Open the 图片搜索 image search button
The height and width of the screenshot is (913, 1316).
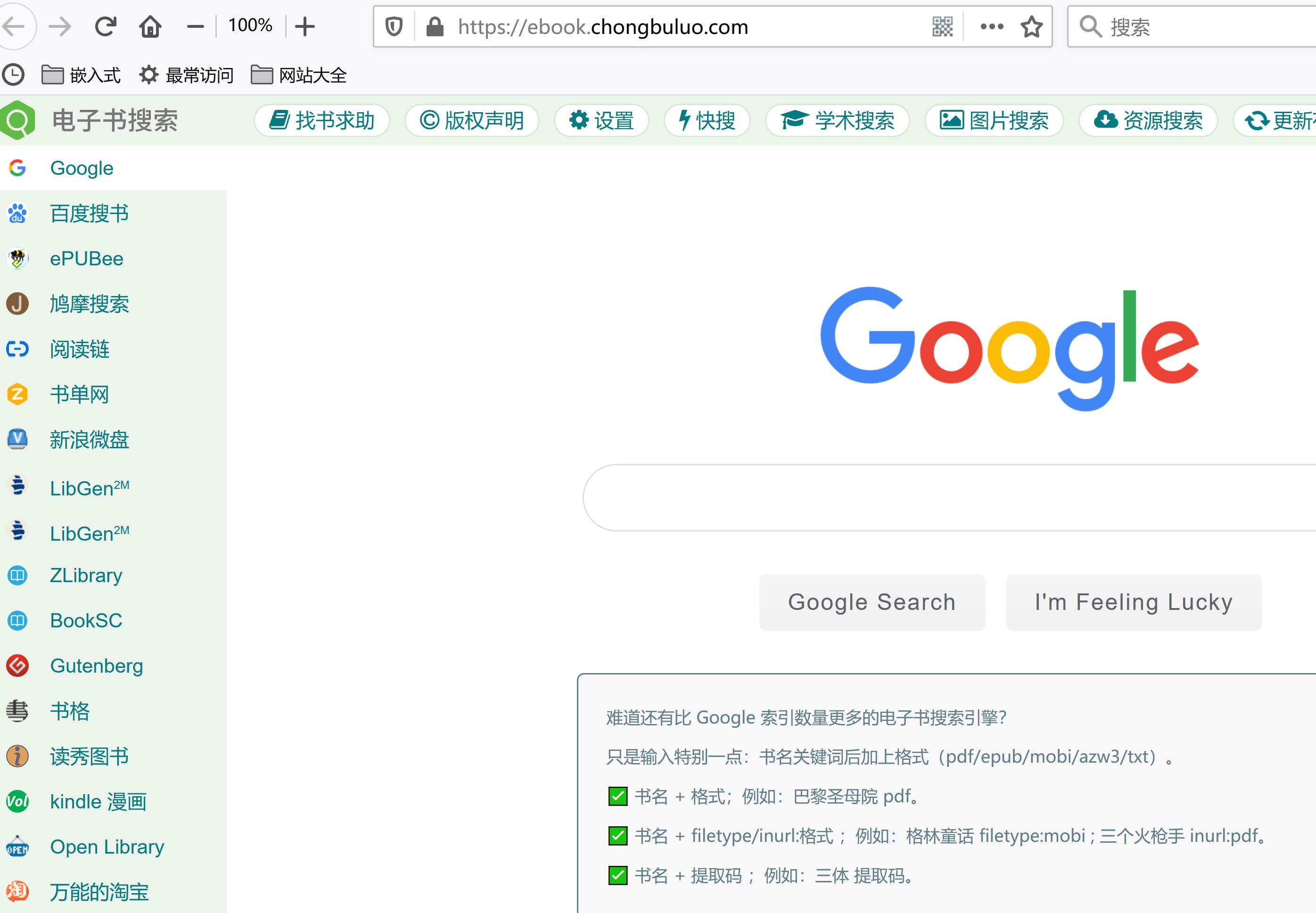[994, 121]
